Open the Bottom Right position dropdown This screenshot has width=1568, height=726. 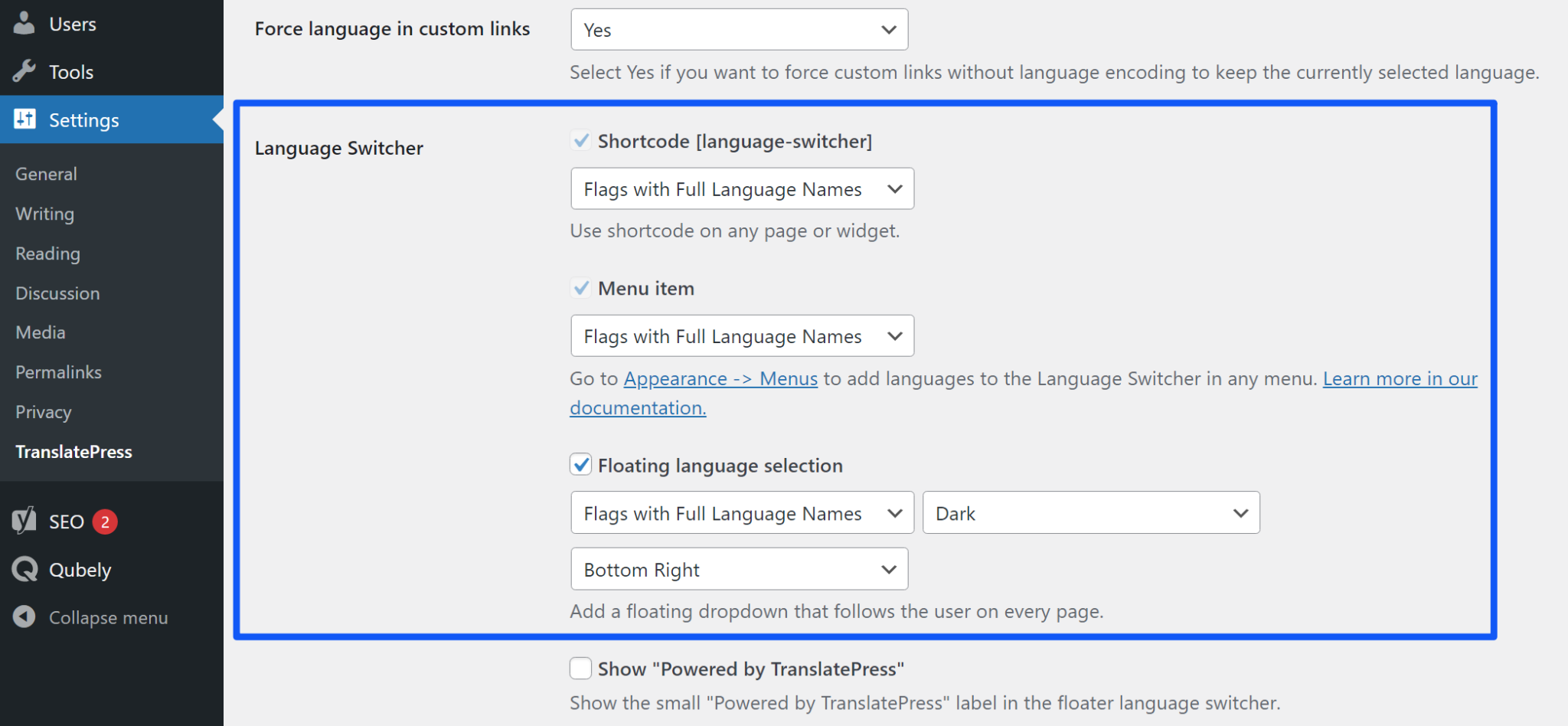click(x=739, y=569)
